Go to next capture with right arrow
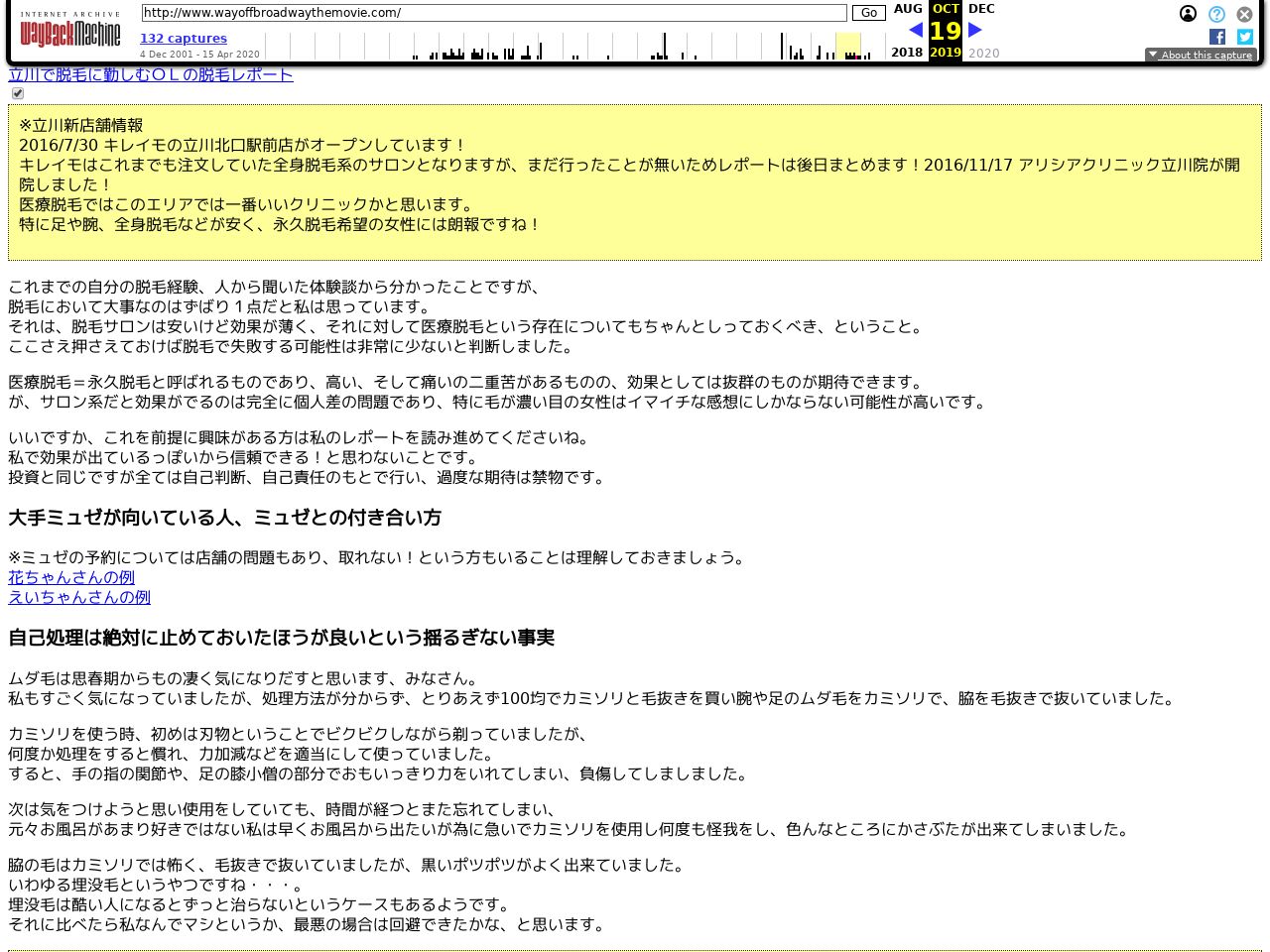 975,30
